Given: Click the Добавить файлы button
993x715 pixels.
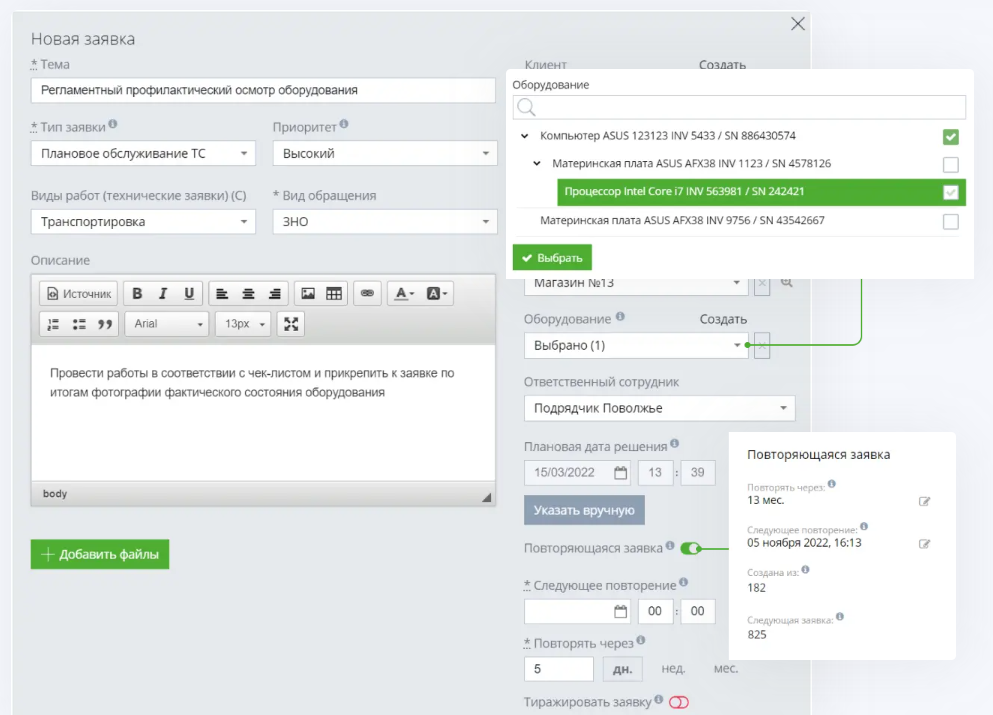Looking at the screenshot, I should pos(99,554).
